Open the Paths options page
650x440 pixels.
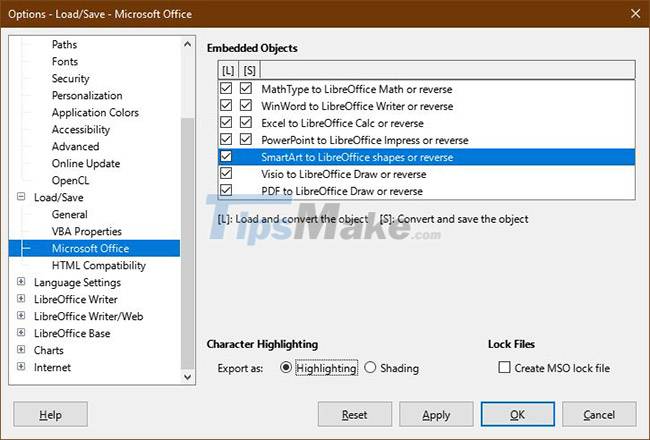pyautogui.click(x=64, y=44)
